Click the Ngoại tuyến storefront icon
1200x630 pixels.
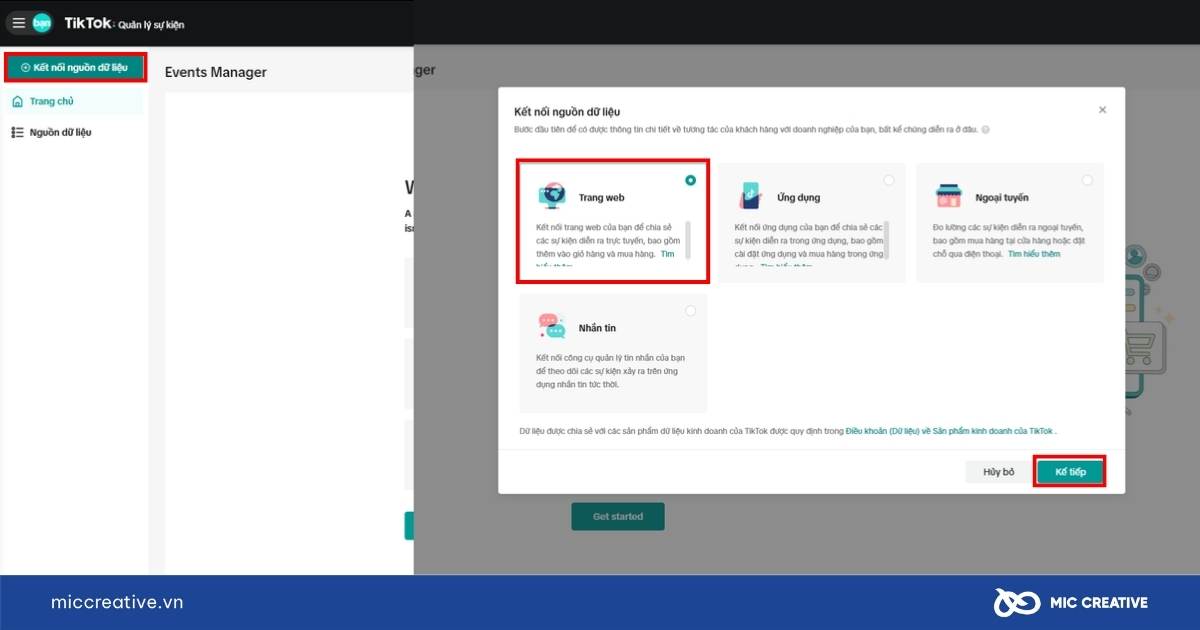949,196
